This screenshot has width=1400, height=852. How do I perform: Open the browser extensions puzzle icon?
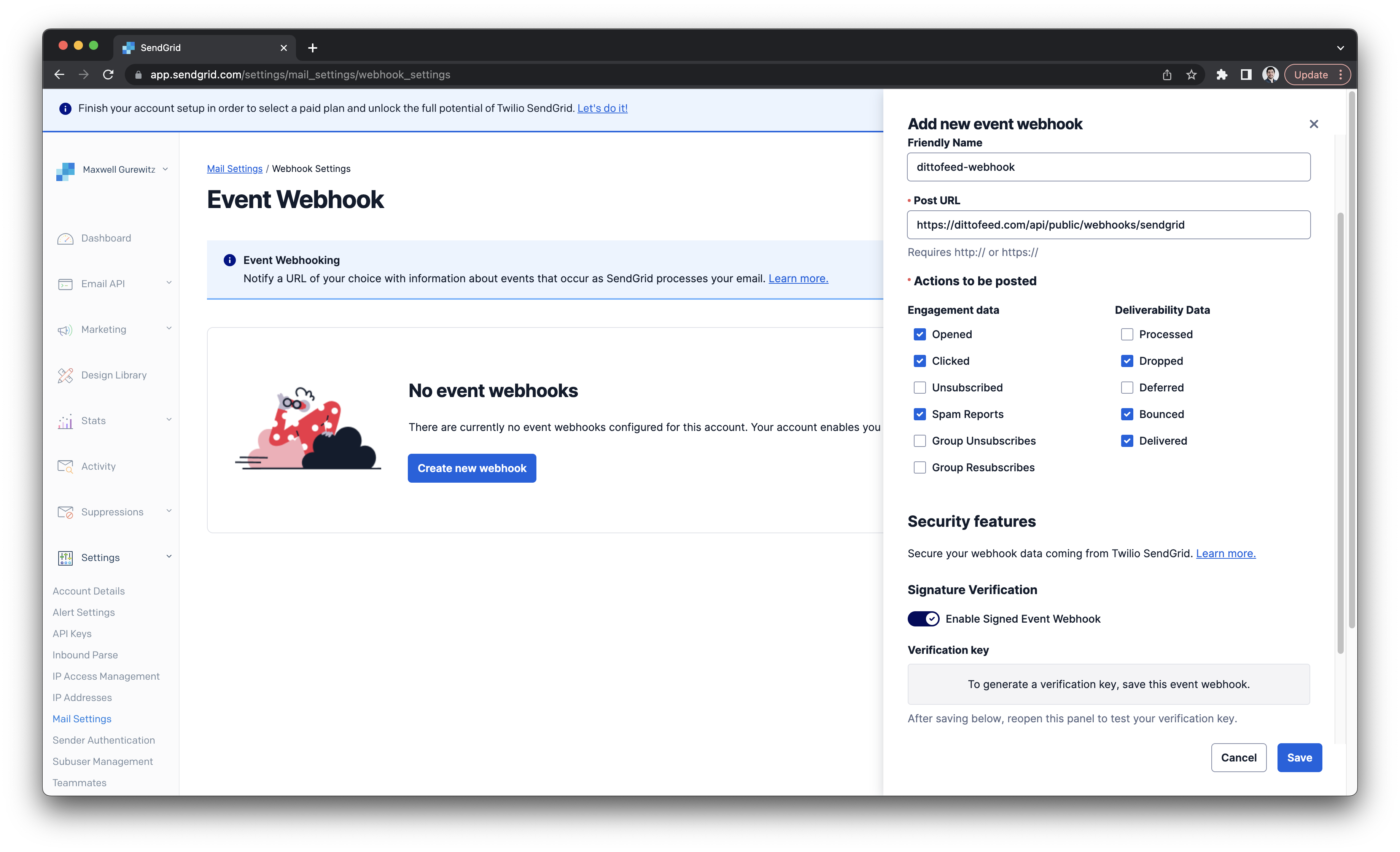point(1222,75)
